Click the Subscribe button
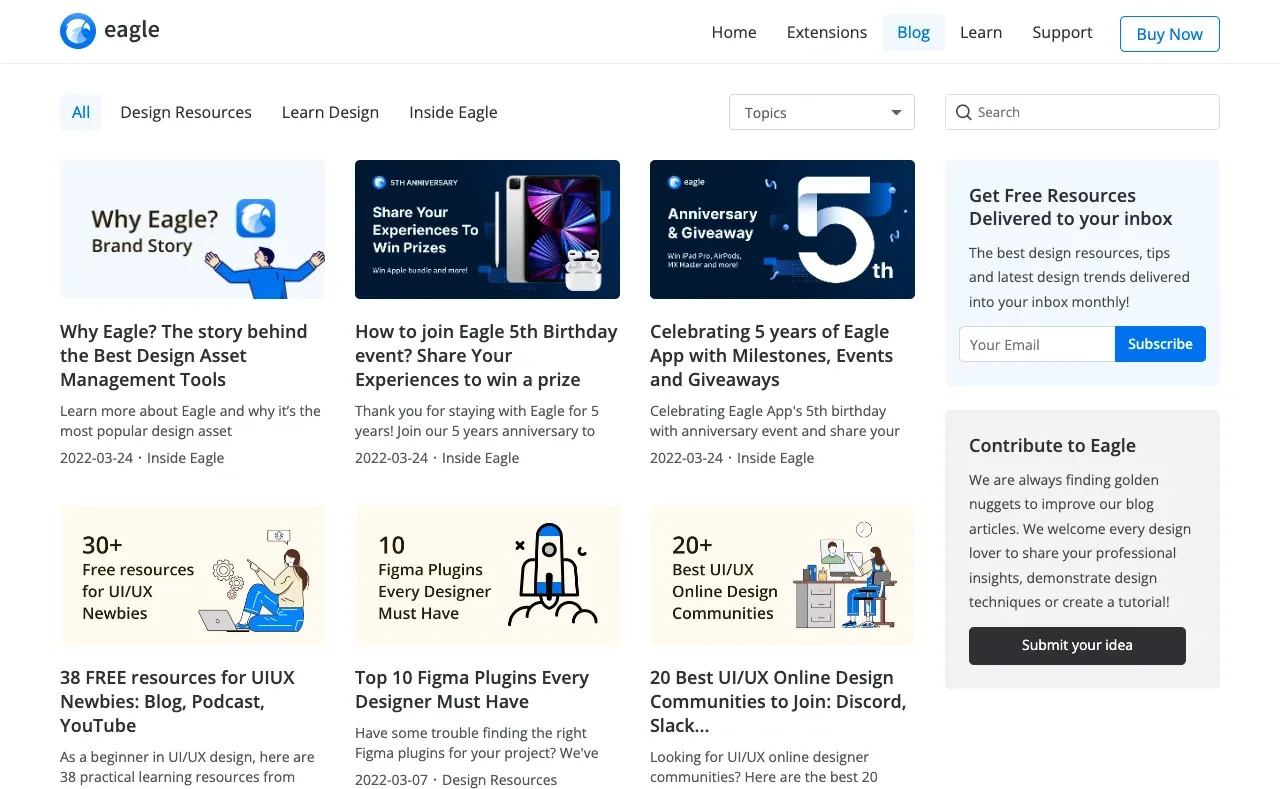 (1160, 344)
